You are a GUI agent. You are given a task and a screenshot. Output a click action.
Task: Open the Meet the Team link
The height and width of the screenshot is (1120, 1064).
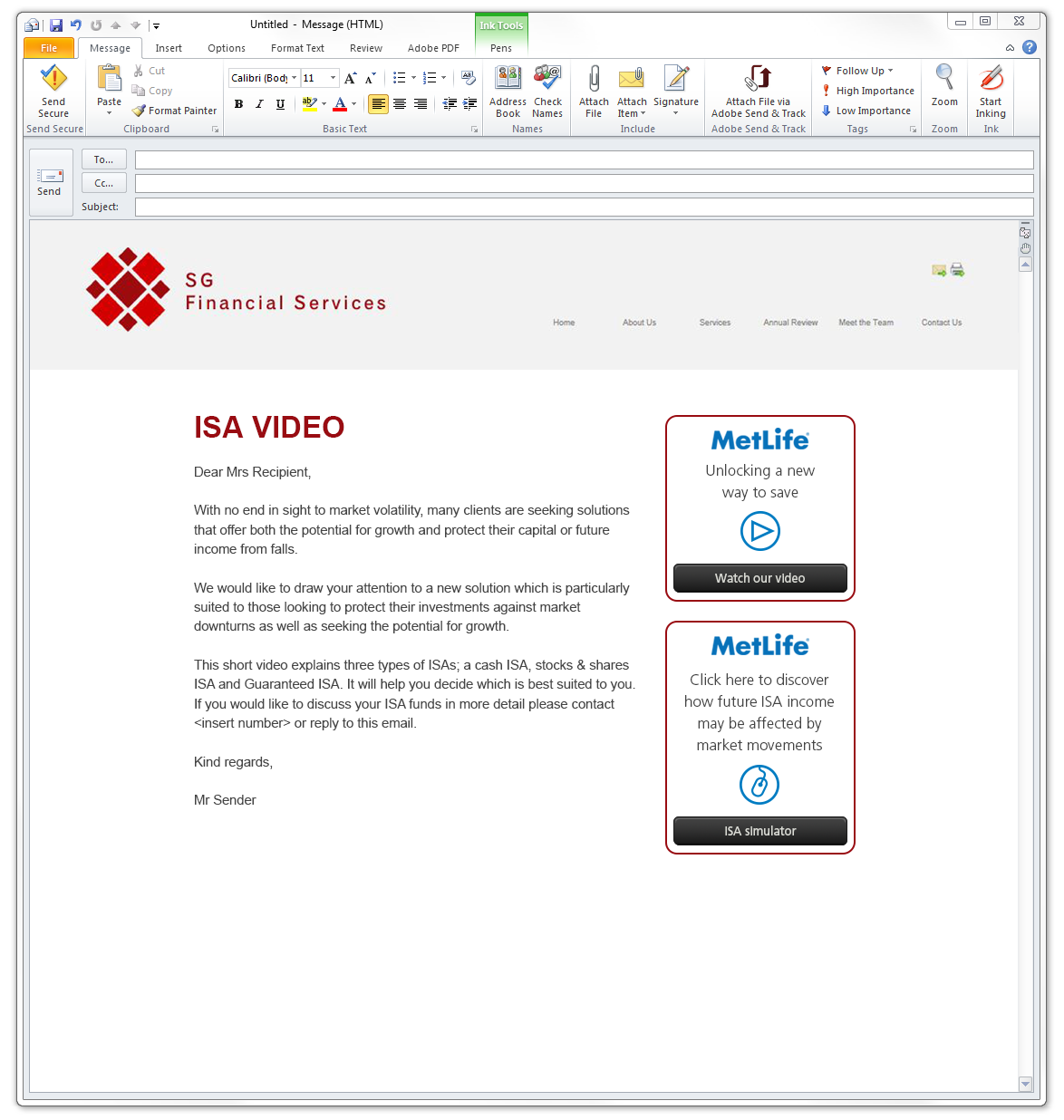click(x=866, y=323)
